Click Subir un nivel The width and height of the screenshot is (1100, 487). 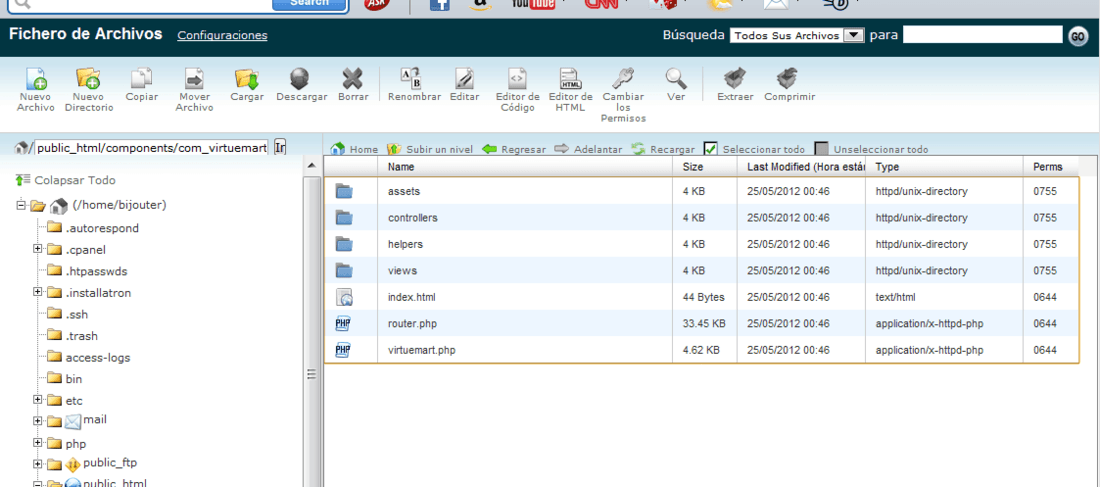(x=430, y=149)
